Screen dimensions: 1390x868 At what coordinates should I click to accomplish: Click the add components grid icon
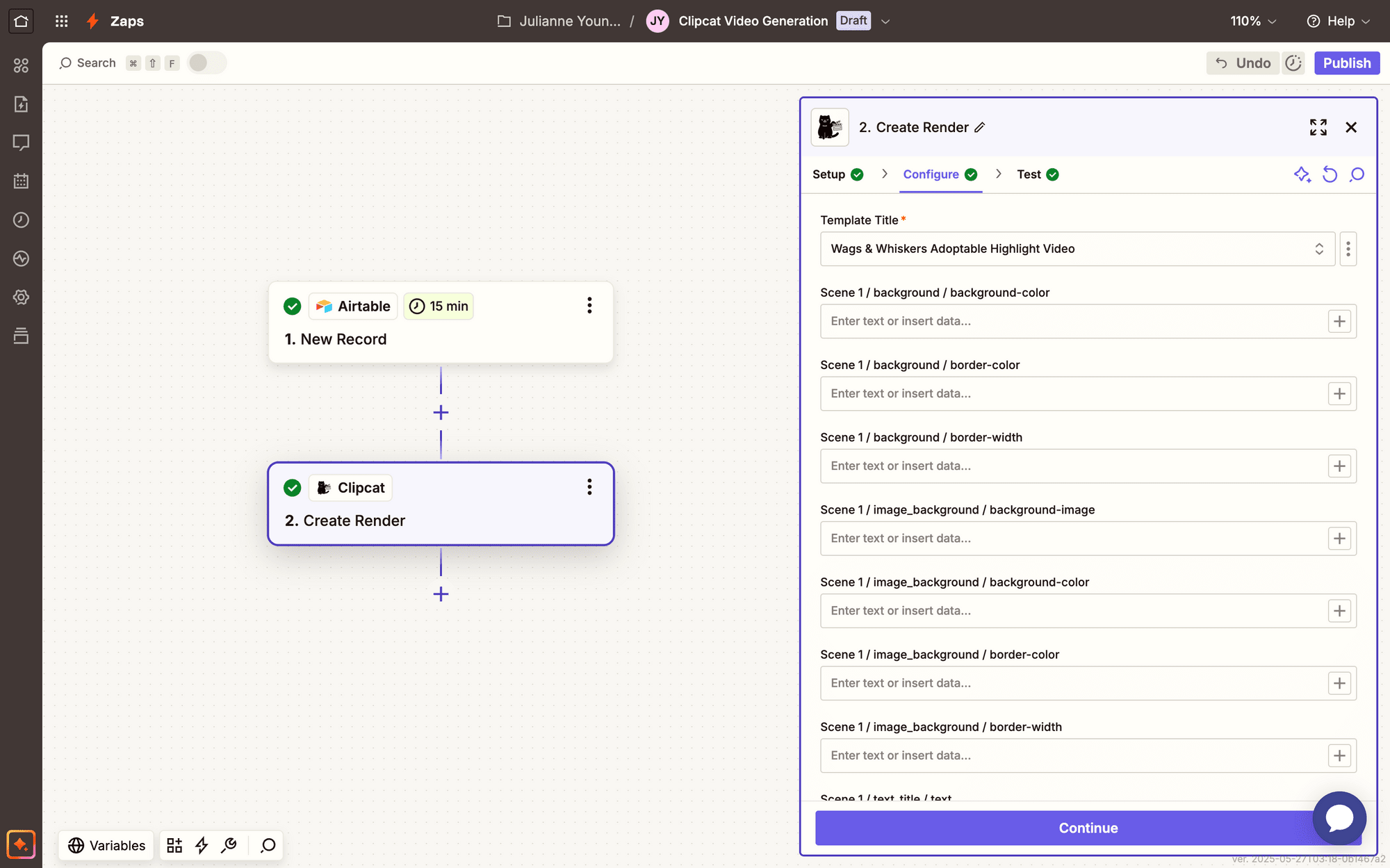click(x=174, y=845)
